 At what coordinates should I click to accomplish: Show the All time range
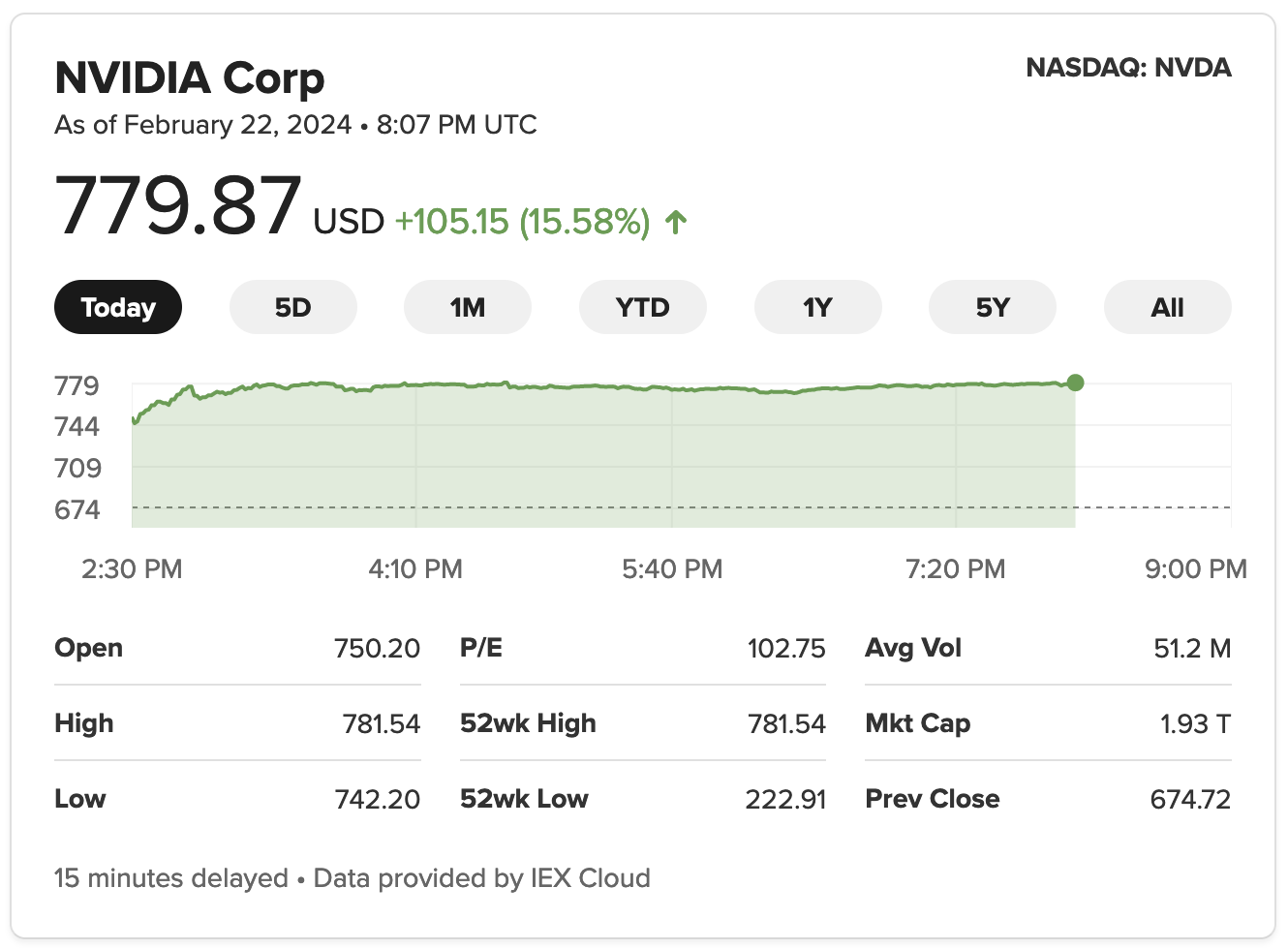pos(1167,308)
